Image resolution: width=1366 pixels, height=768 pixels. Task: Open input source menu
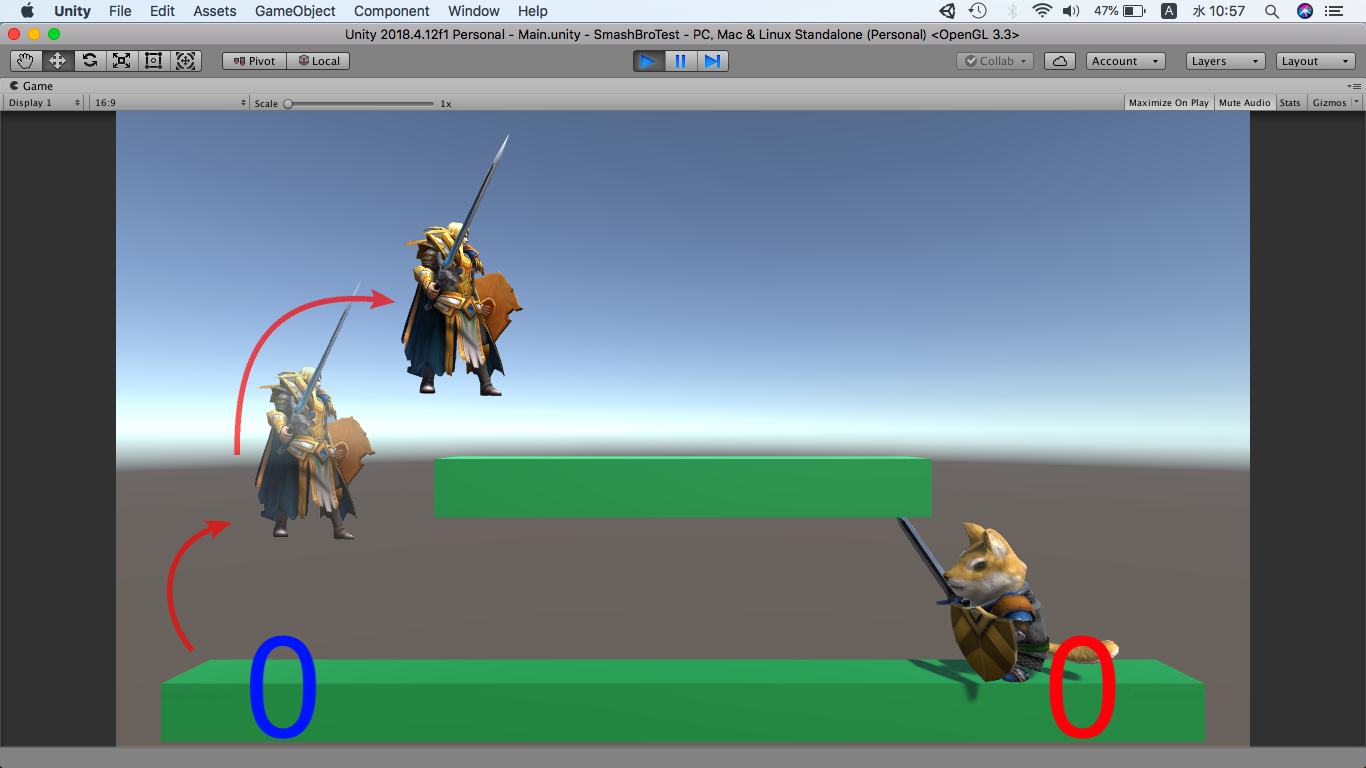coord(1168,11)
